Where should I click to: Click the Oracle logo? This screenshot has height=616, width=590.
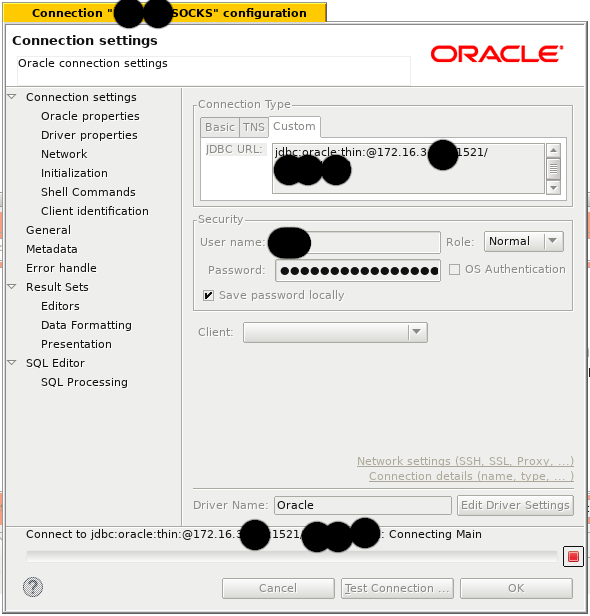point(497,54)
